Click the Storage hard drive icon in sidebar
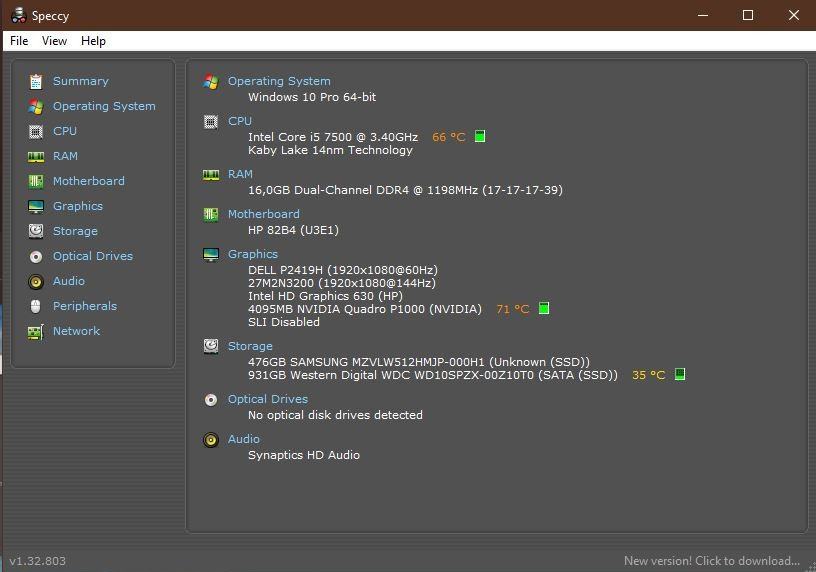 (x=36, y=231)
